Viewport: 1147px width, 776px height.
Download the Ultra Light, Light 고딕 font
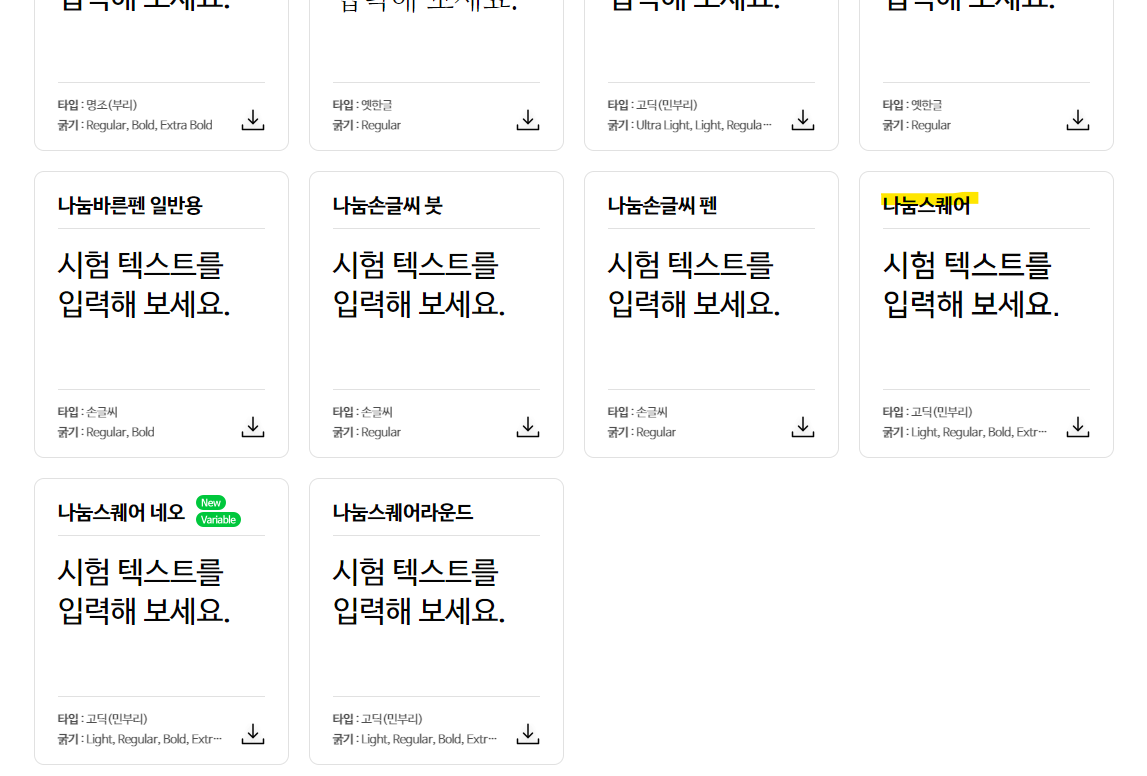(x=802, y=120)
